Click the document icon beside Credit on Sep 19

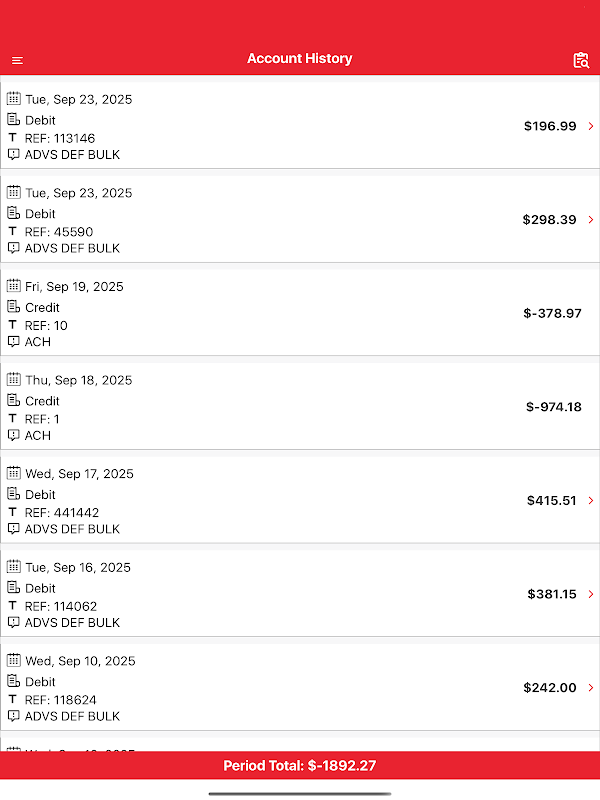(x=14, y=307)
